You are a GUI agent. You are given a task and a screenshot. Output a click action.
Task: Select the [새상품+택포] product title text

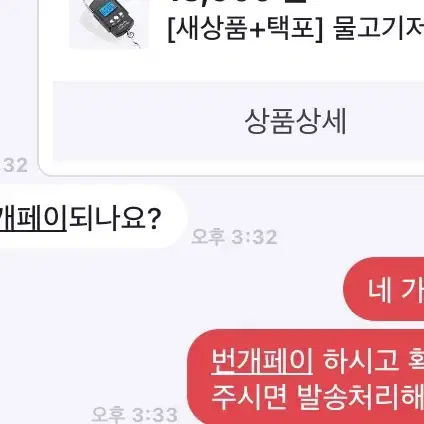pyautogui.click(x=245, y=30)
